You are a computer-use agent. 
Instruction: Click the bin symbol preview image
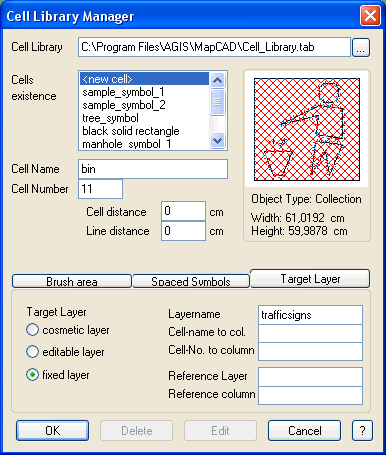click(x=307, y=129)
